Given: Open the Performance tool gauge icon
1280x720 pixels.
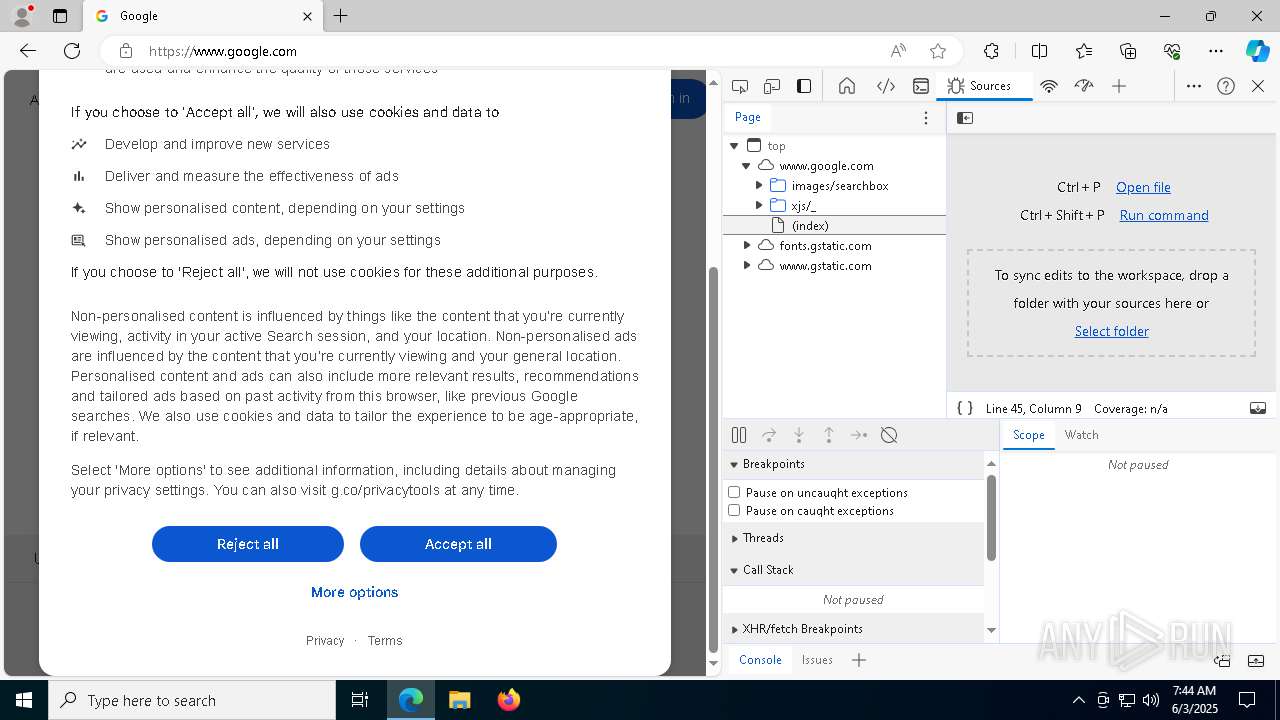Looking at the screenshot, I should tap(1084, 86).
